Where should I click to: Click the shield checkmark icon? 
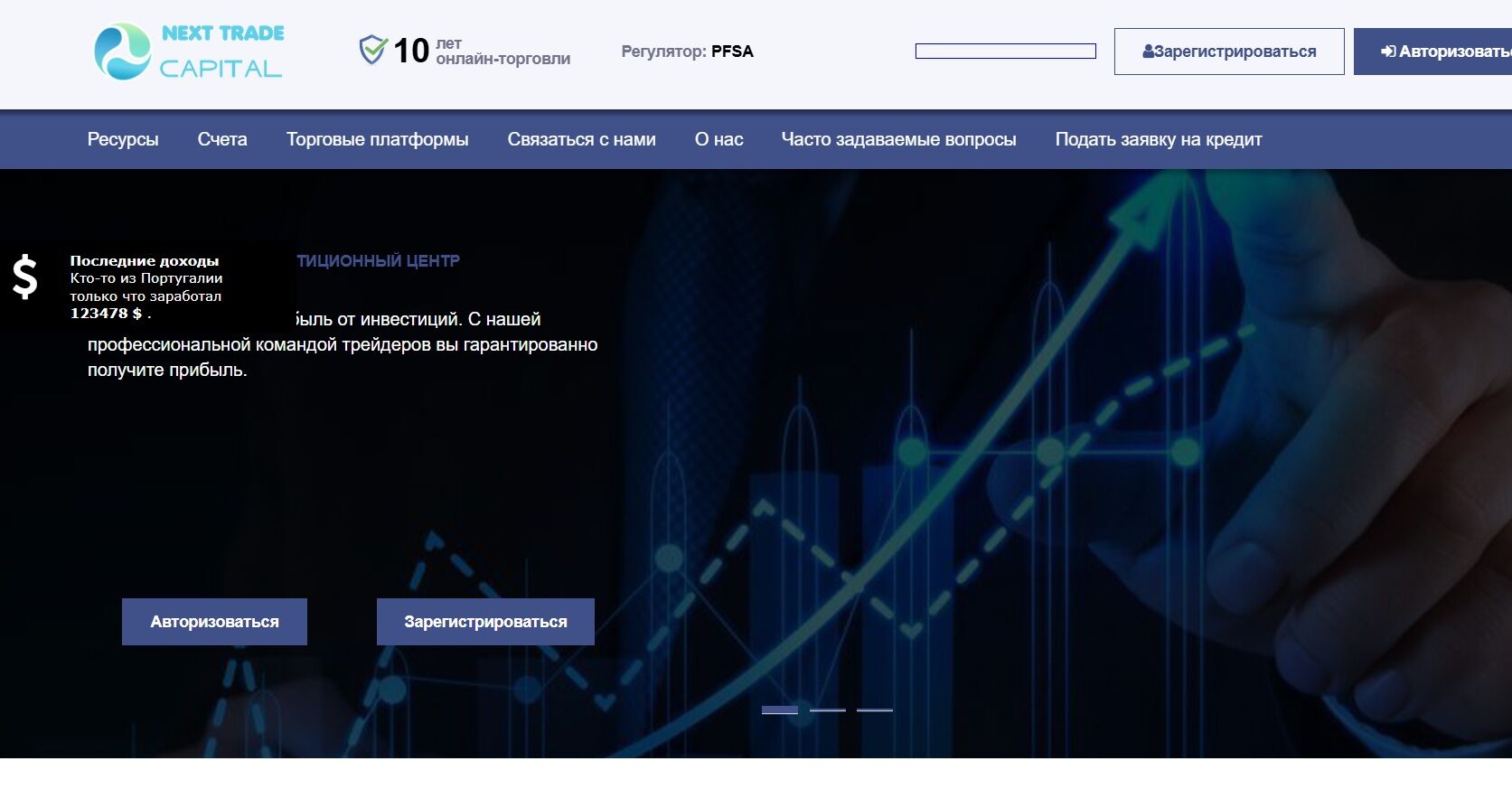(x=372, y=50)
